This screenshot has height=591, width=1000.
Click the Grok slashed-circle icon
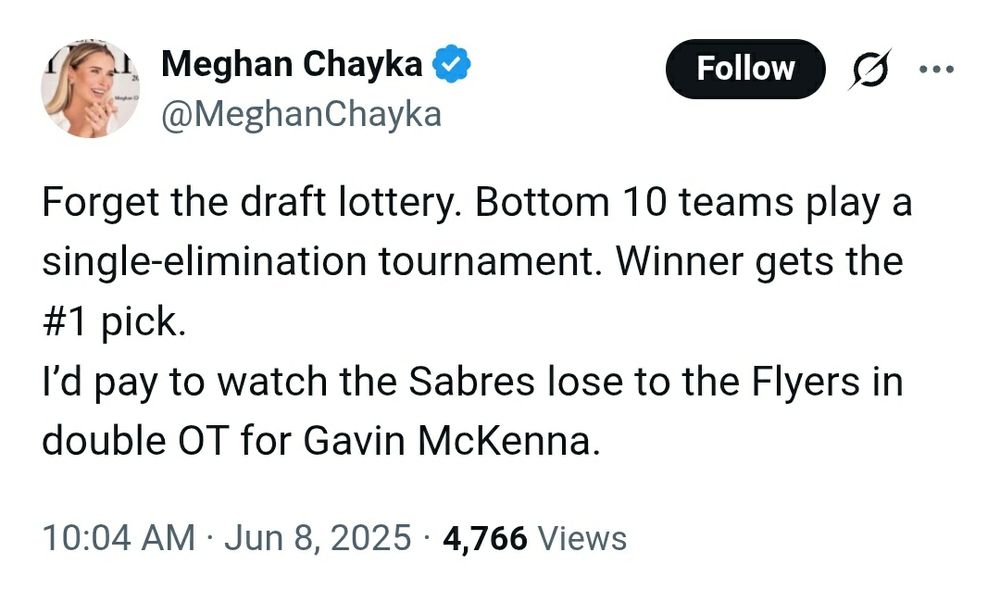868,70
